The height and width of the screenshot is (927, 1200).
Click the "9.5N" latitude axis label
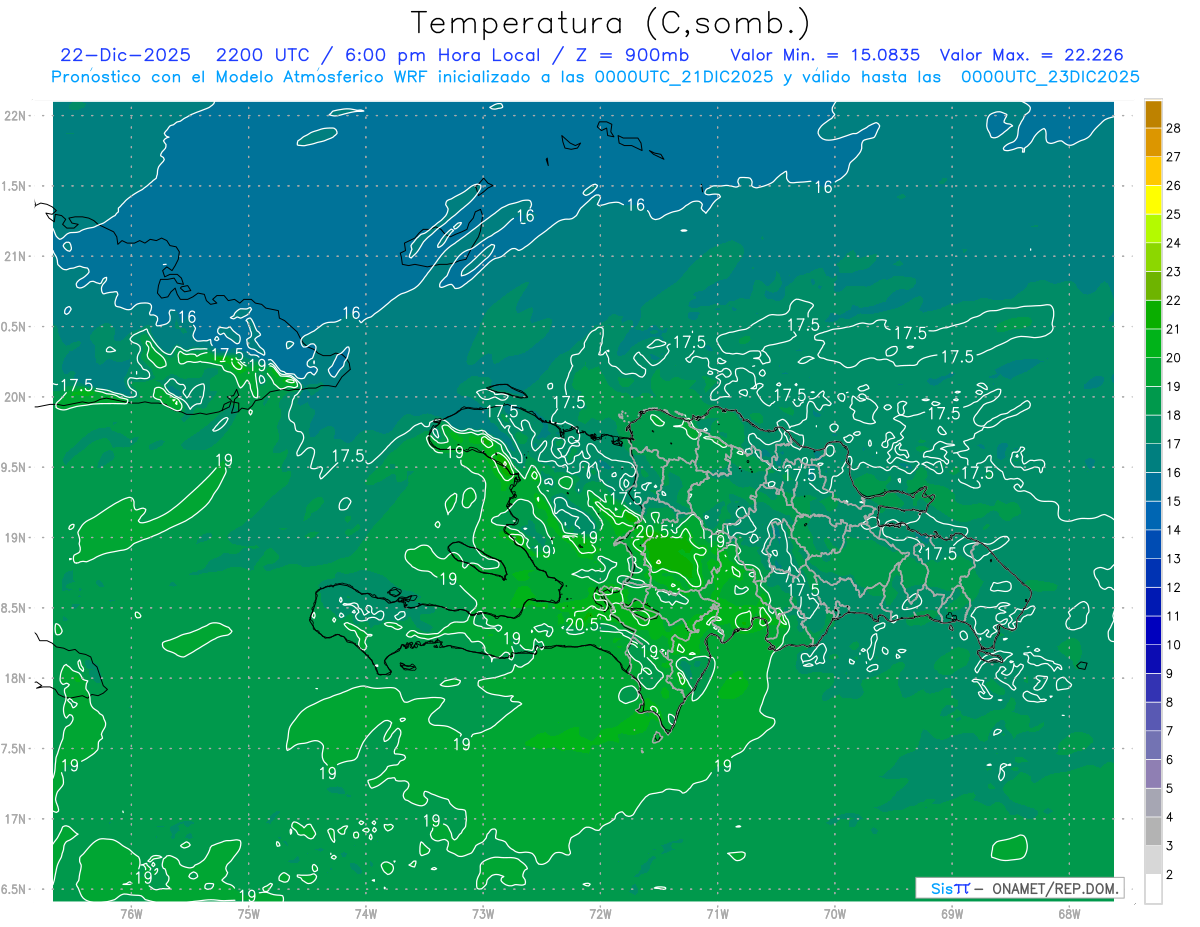pyautogui.click(x=15, y=468)
